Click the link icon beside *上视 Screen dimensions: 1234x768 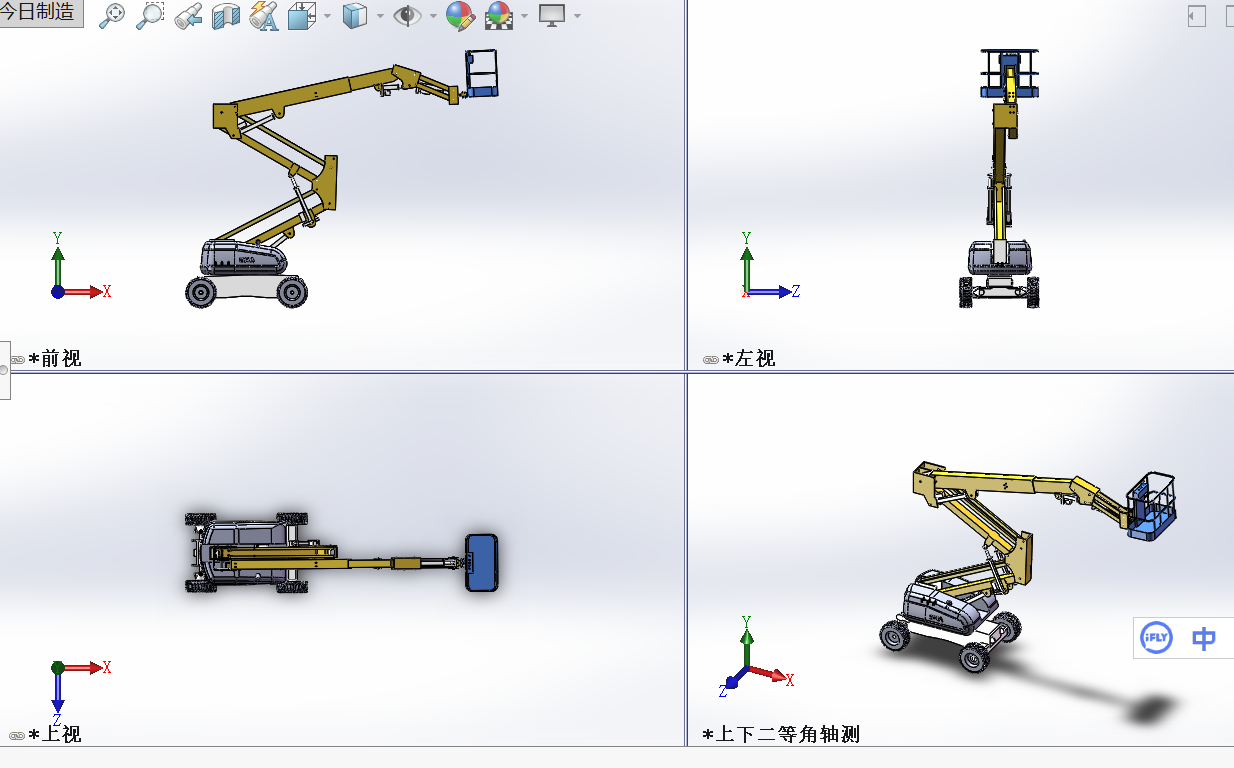point(17,735)
